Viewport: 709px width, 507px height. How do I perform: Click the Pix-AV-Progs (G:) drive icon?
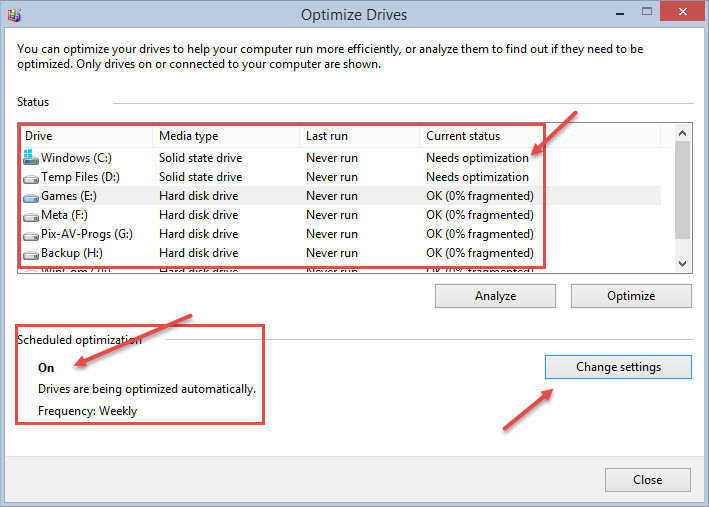[x=31, y=236]
